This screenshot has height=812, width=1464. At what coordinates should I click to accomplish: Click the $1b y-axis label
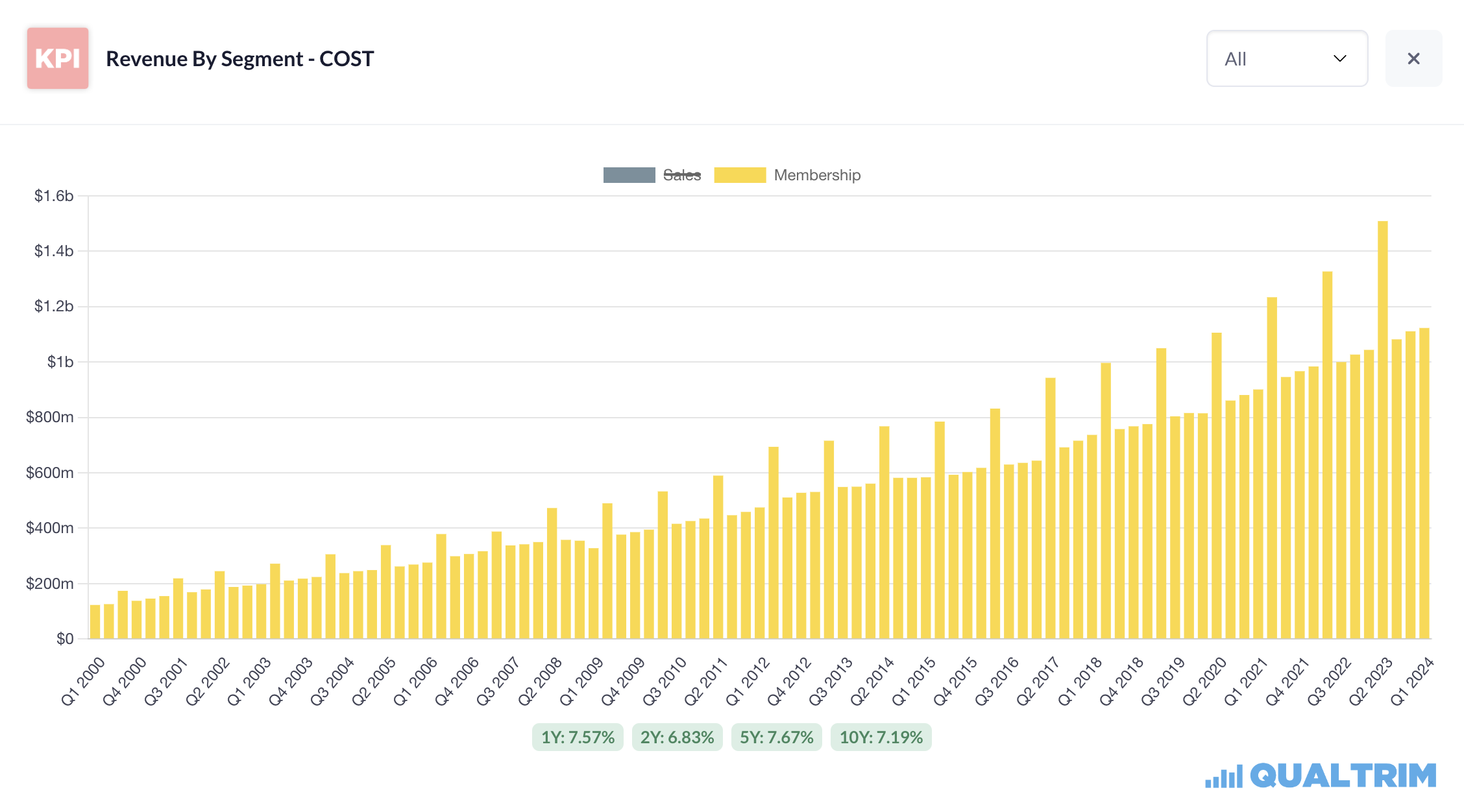point(60,362)
